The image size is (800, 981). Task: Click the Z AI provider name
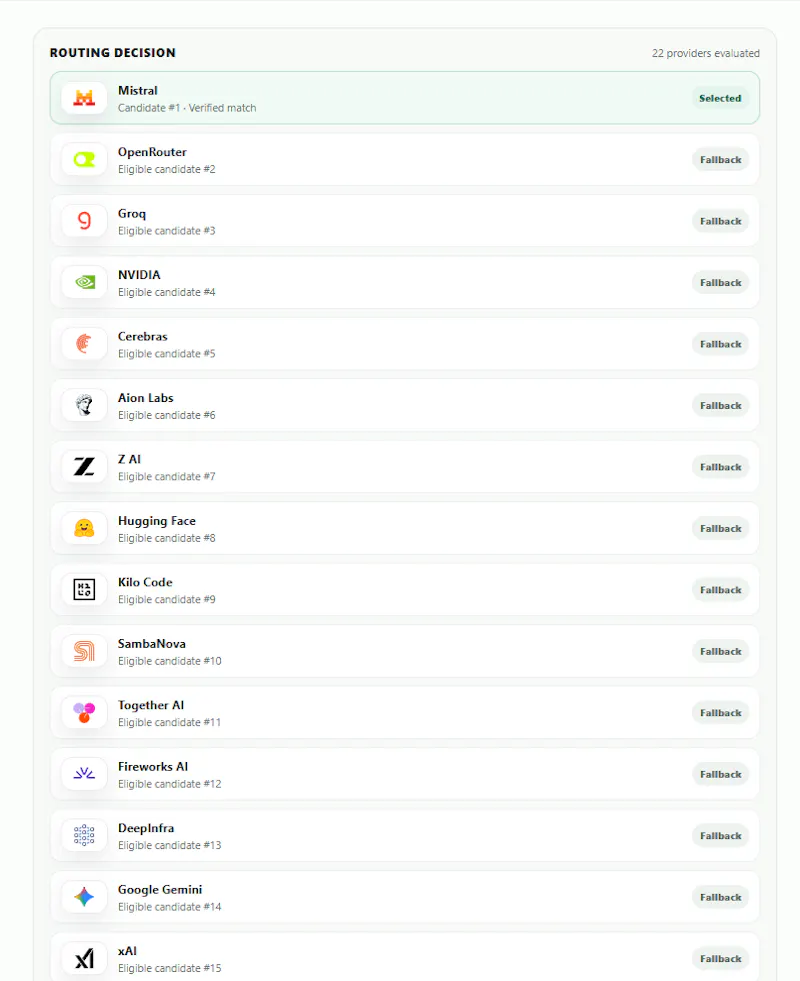129,459
